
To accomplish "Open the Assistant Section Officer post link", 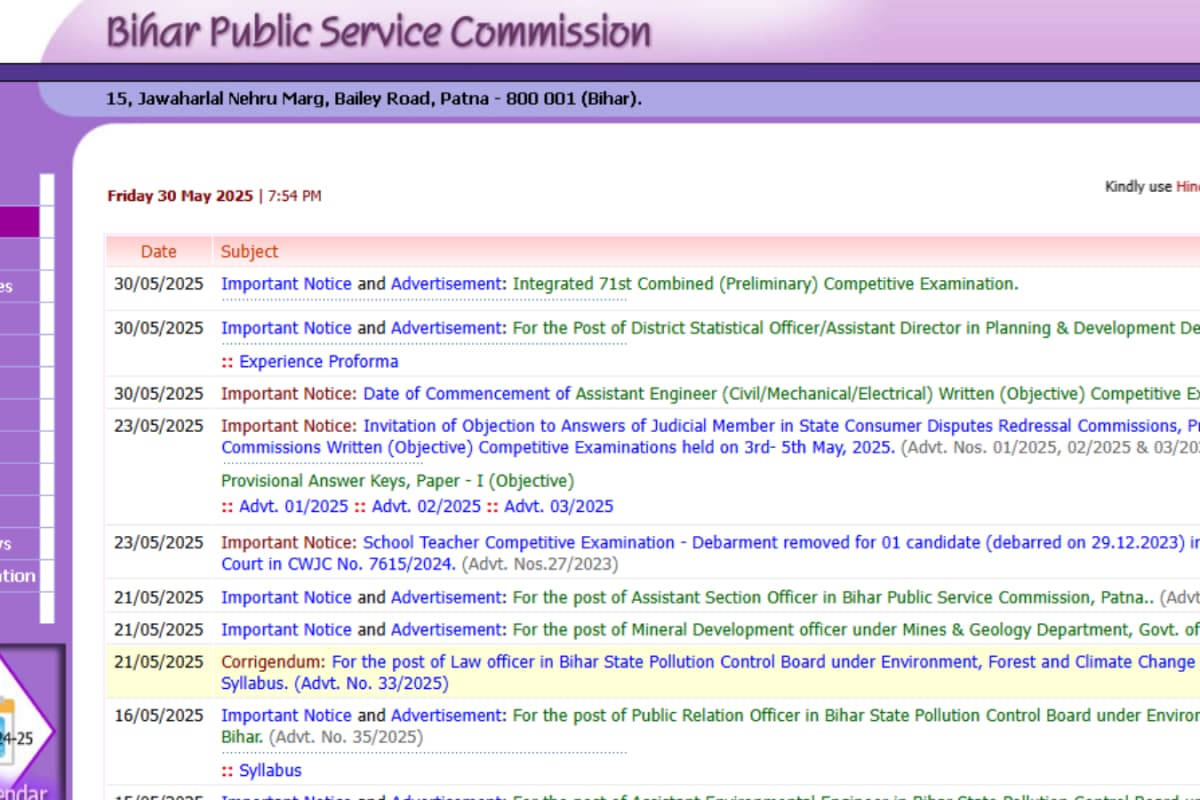I will point(834,598).
